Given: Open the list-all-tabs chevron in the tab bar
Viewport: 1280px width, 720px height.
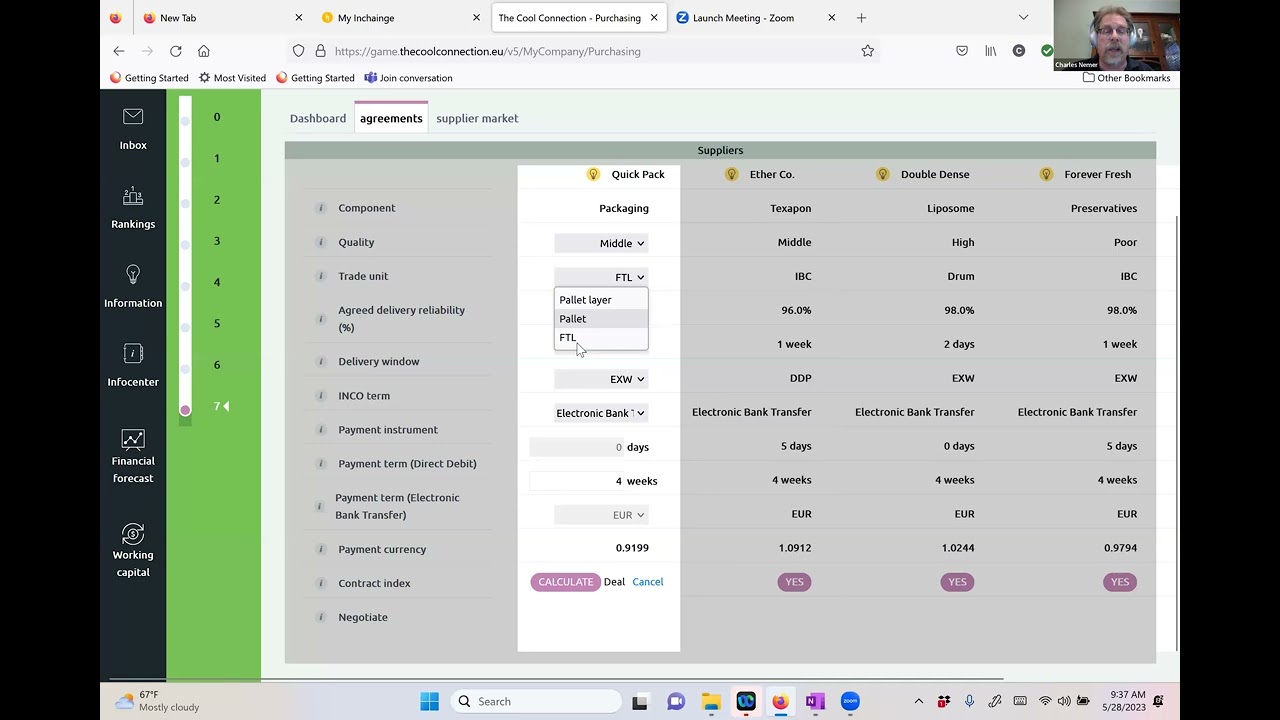Looking at the screenshot, I should [1023, 17].
